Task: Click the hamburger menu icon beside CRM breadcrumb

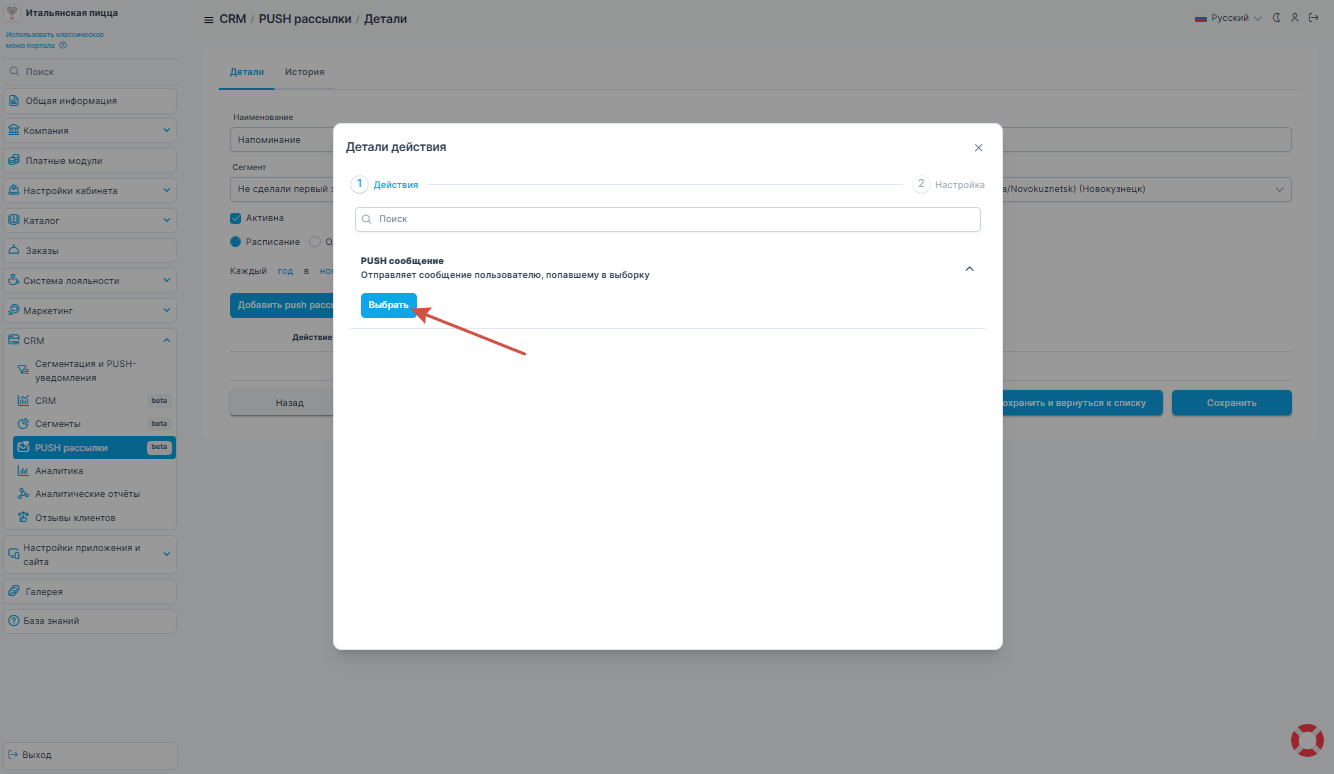Action: (208, 20)
